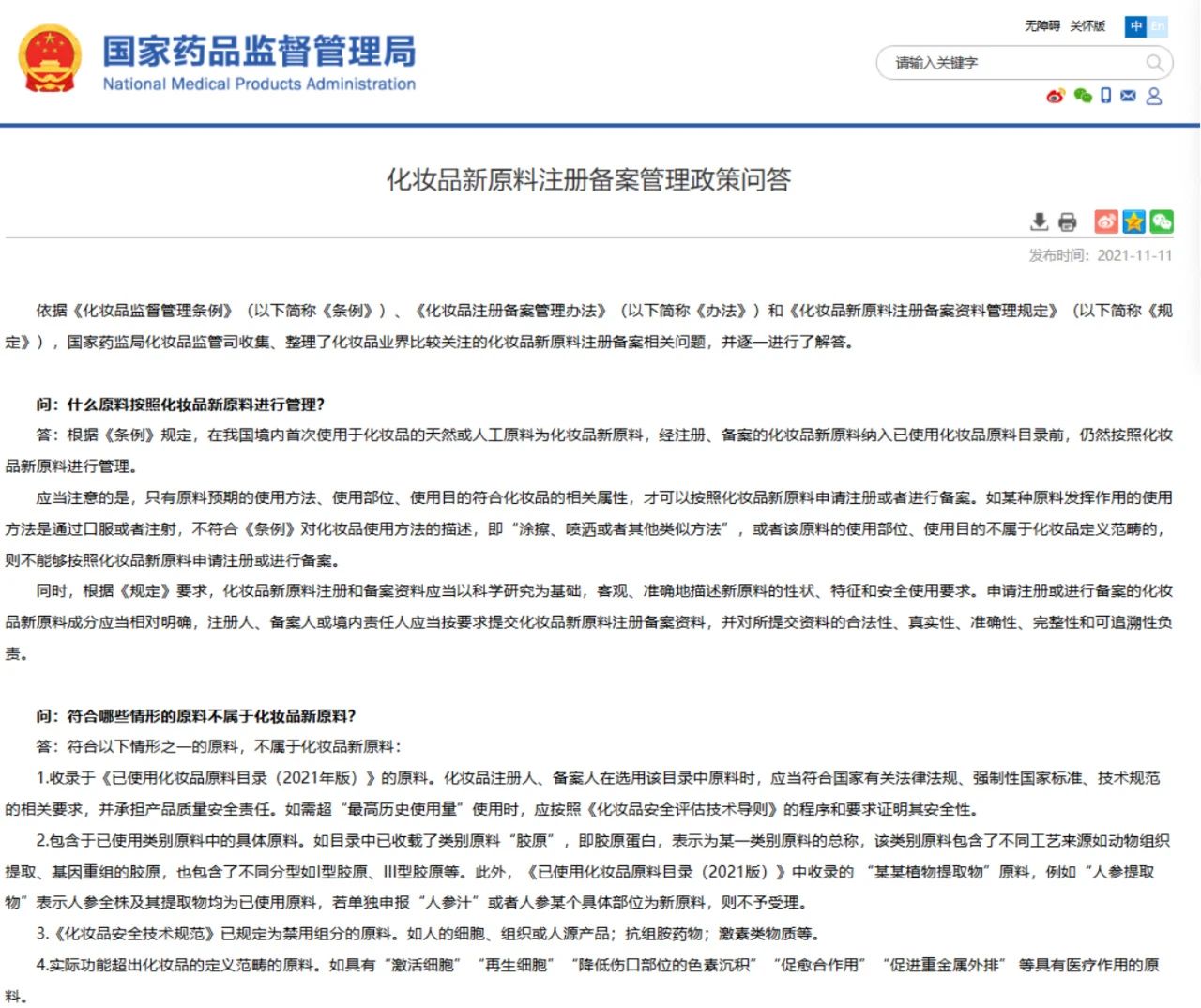
Task: Click the National Medical Products Administration text
Action: click(259, 84)
